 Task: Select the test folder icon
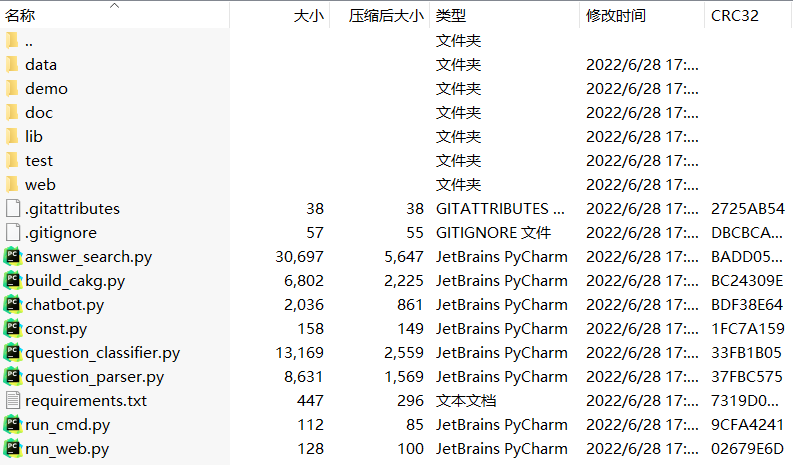[x=12, y=160]
